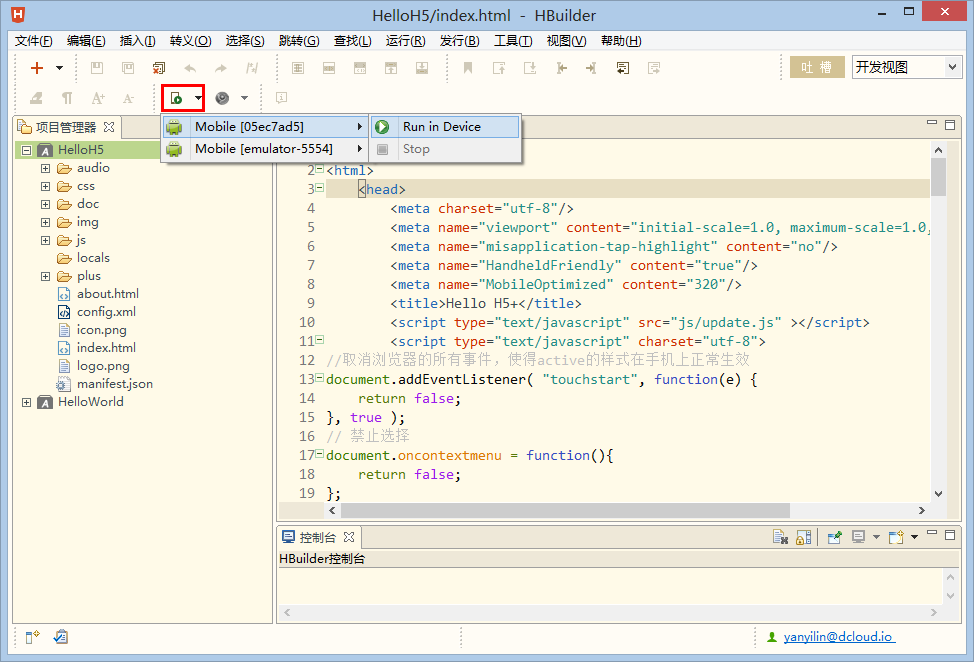Image resolution: width=974 pixels, height=662 pixels.
Task: Open the 帮助(H) menu
Action: (621, 41)
